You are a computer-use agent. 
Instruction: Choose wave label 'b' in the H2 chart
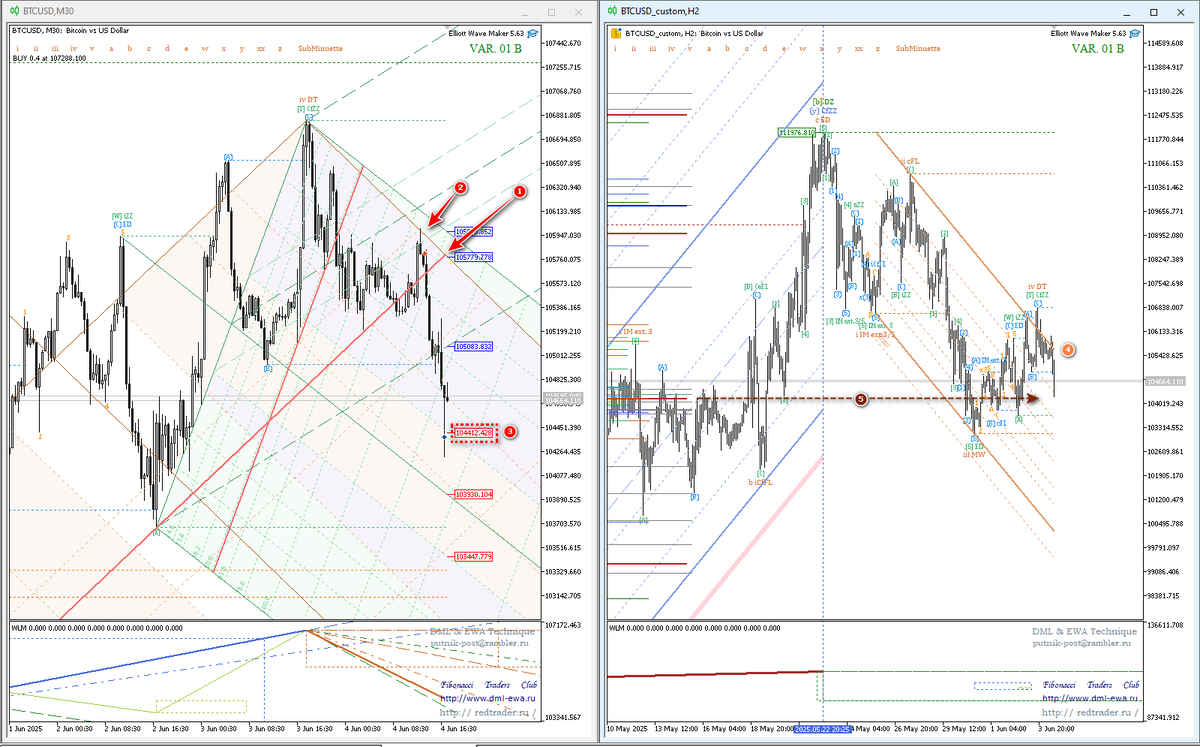(727, 48)
